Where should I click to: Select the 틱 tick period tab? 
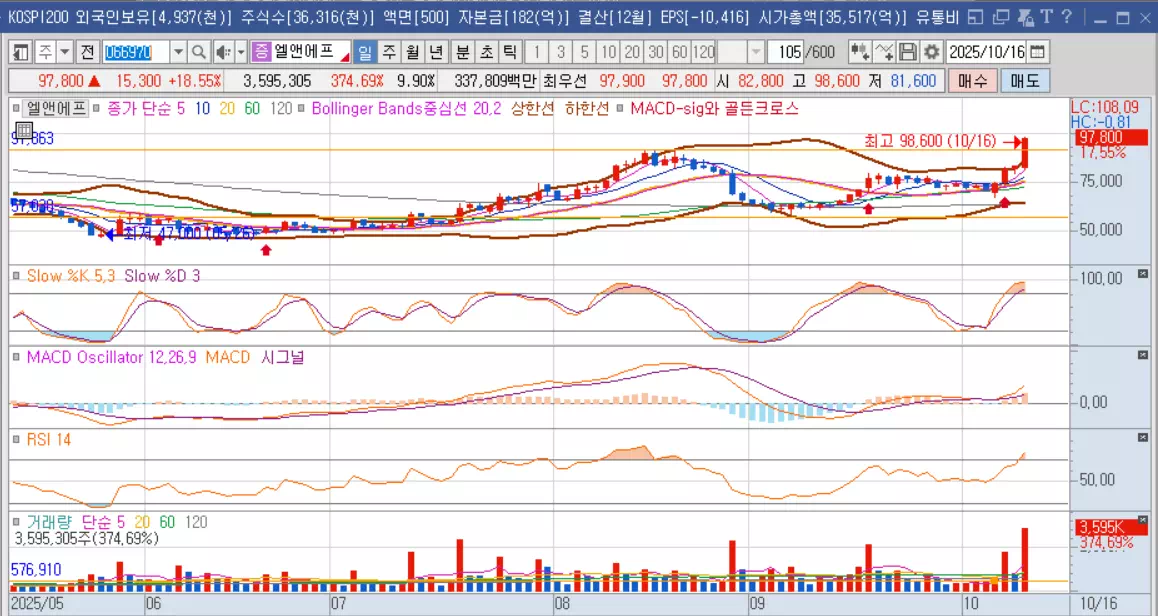(510, 52)
